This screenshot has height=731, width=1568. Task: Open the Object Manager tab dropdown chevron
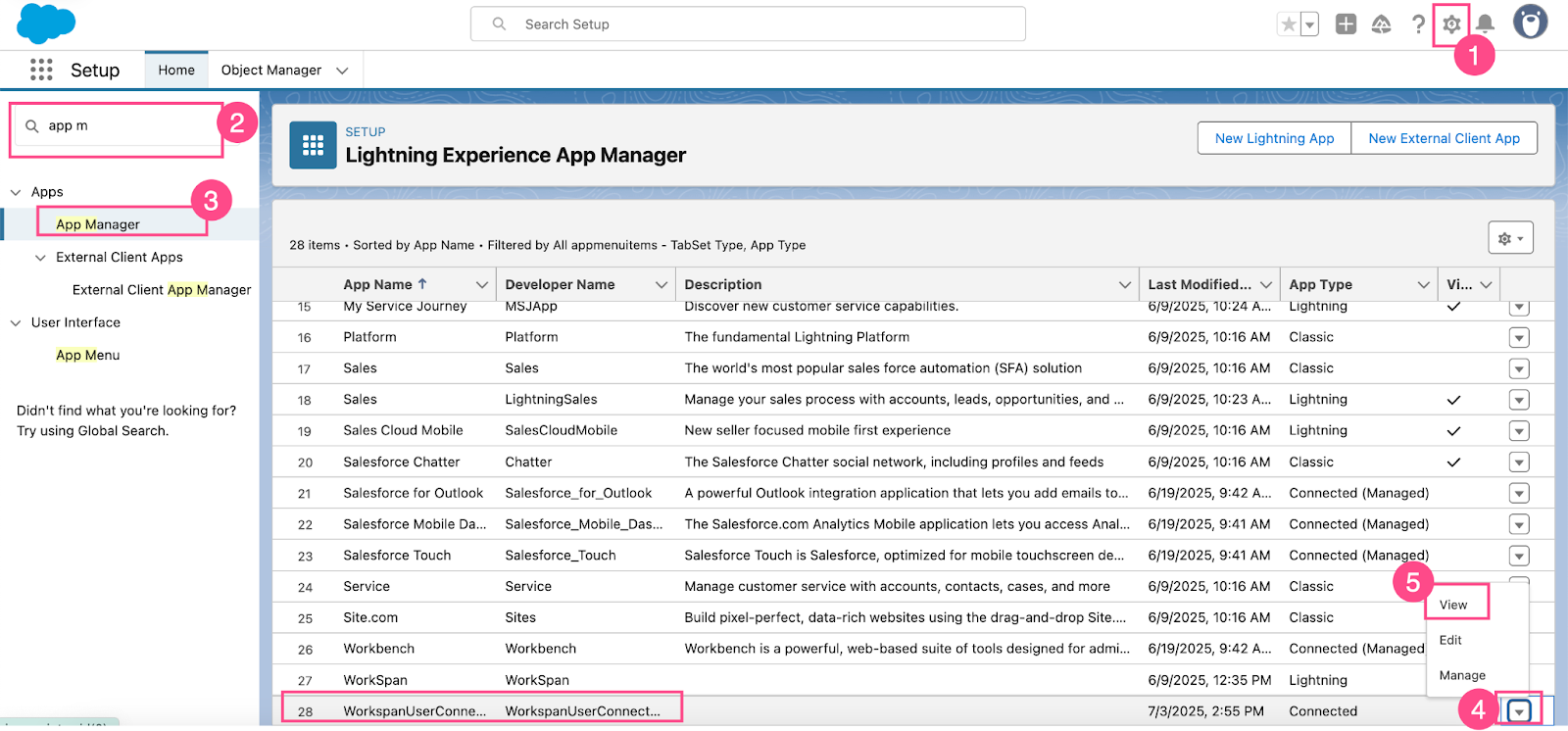pyautogui.click(x=342, y=71)
